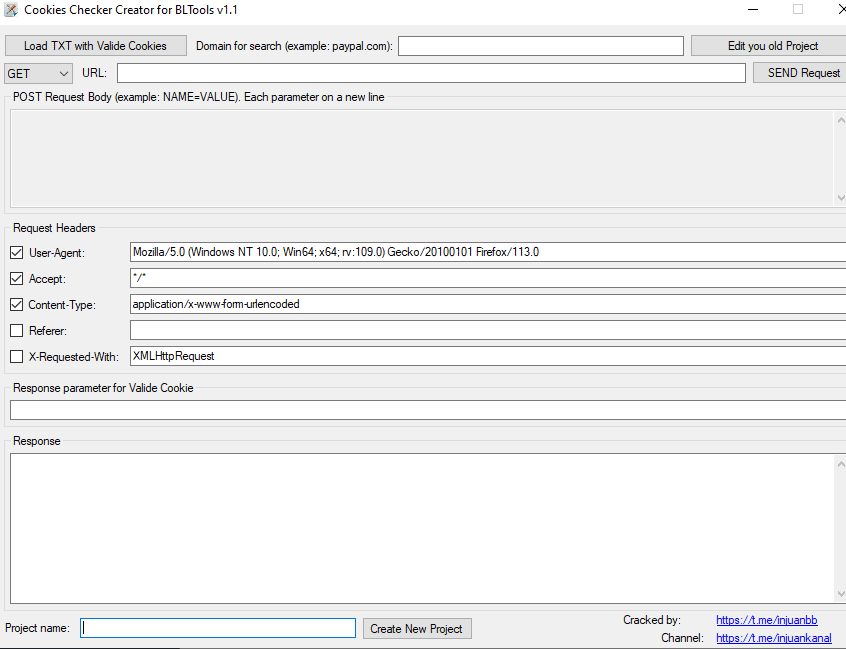846x649 pixels.
Task: Click the 'Project name:' label
Action: click(x=37, y=628)
